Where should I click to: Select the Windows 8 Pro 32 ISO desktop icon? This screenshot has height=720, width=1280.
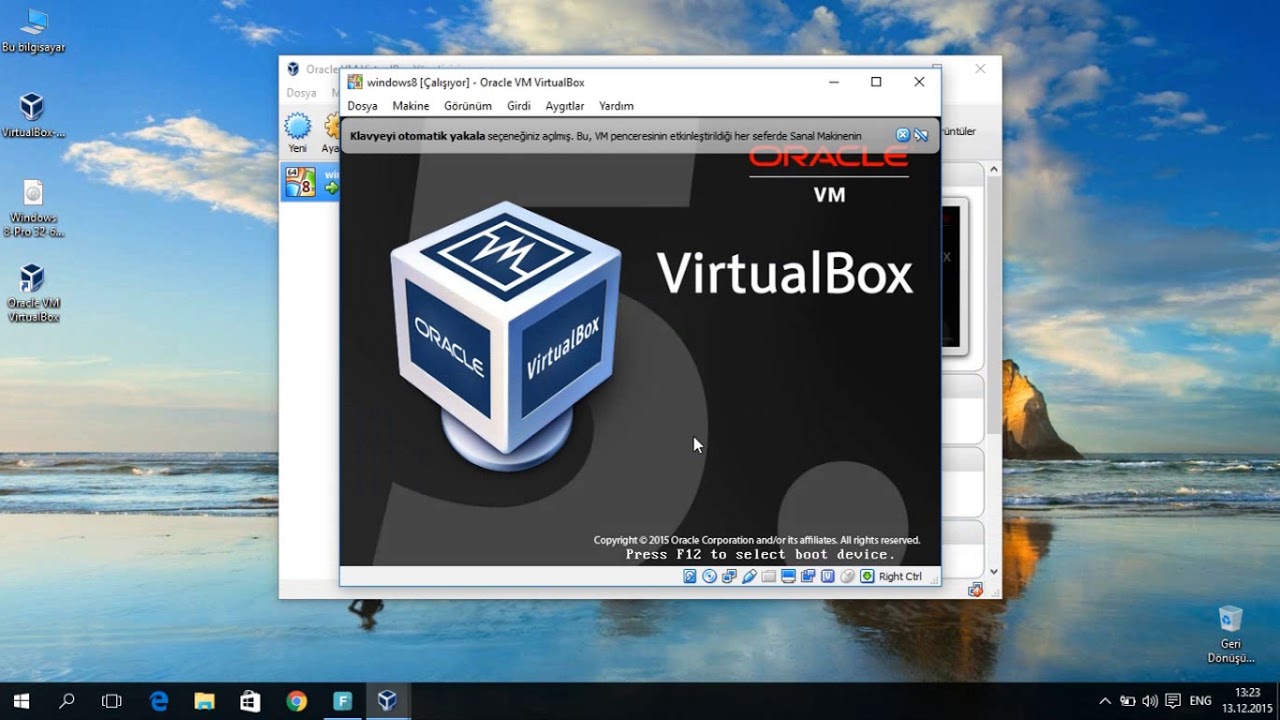33,208
